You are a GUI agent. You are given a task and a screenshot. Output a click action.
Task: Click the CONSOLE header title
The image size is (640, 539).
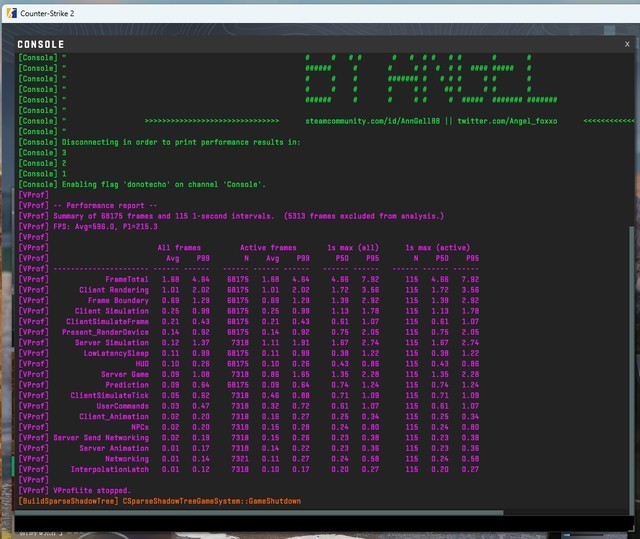pos(41,45)
